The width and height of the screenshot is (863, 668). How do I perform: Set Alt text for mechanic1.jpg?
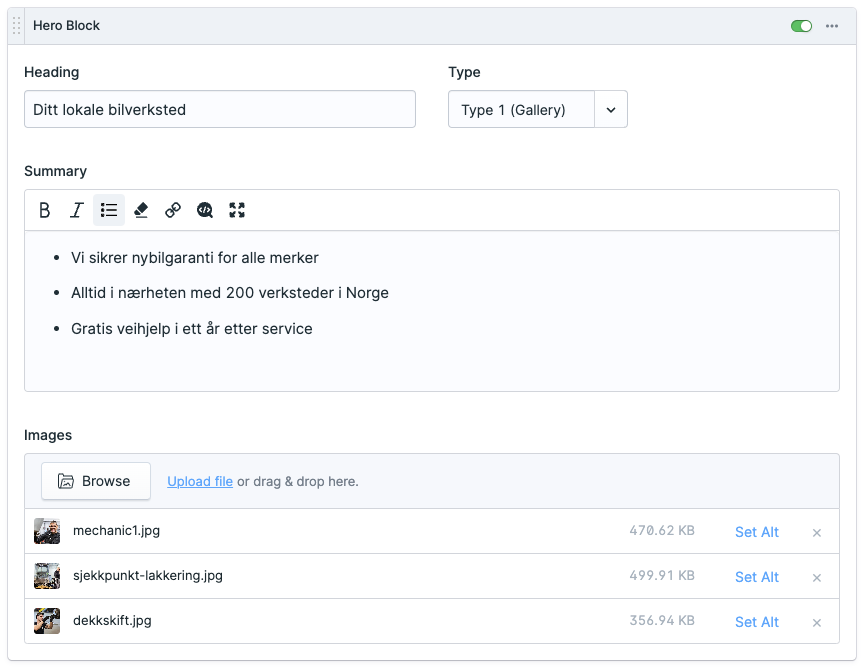tap(756, 532)
